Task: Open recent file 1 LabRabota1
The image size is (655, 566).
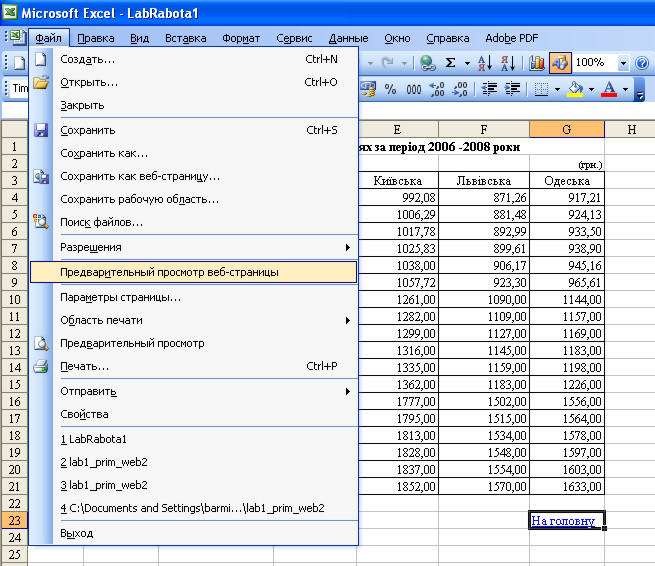Action: [194, 439]
